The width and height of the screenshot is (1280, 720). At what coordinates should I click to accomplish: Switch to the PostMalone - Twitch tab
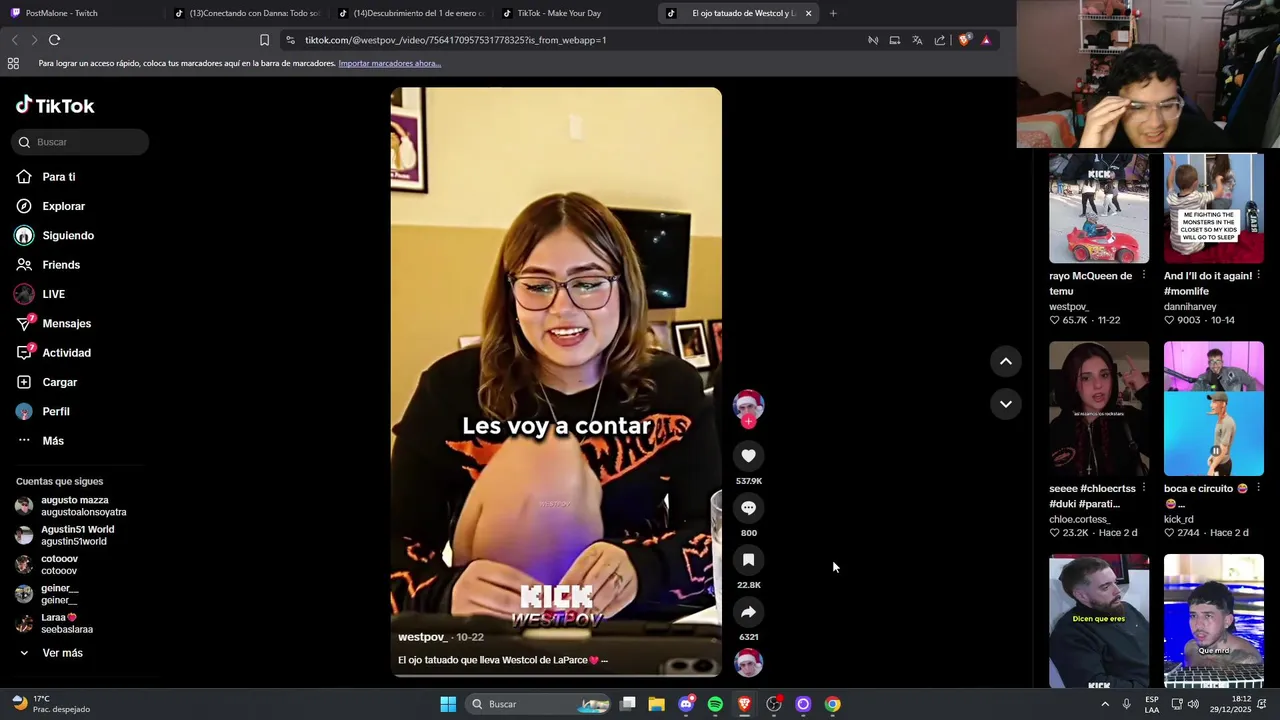83,13
